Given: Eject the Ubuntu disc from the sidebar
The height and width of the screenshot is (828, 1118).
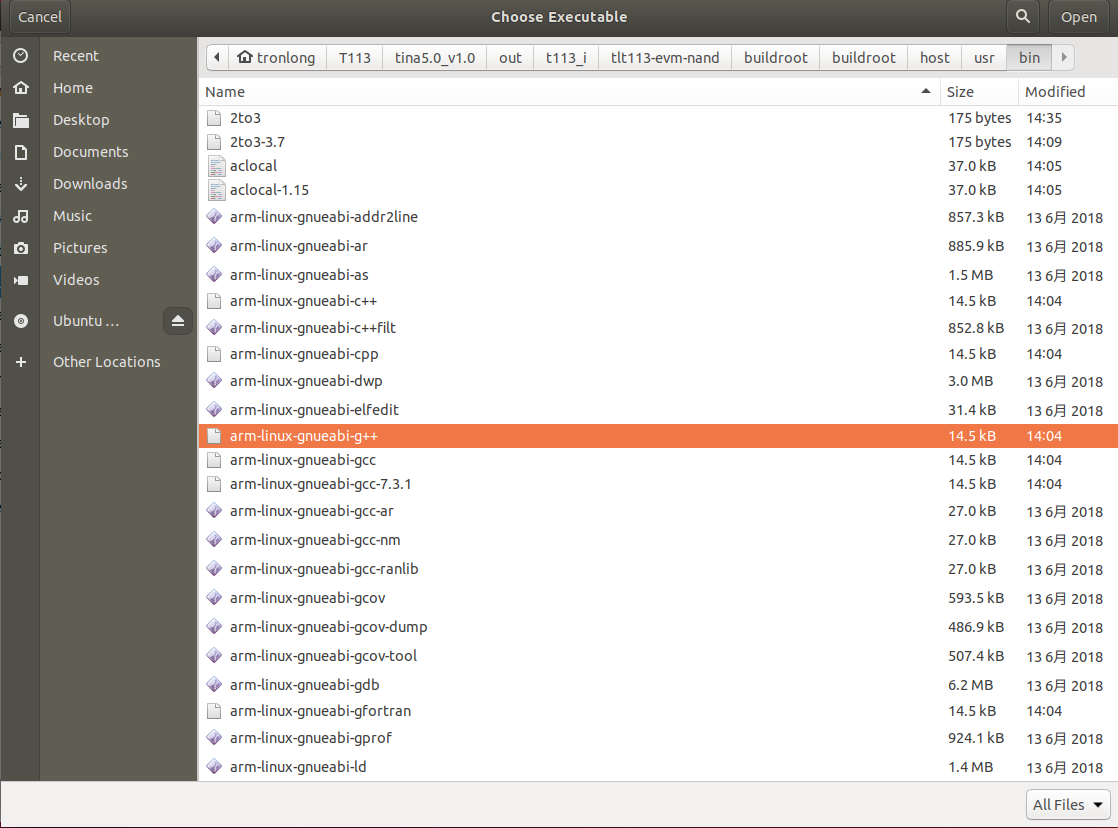Looking at the screenshot, I should pos(177,320).
